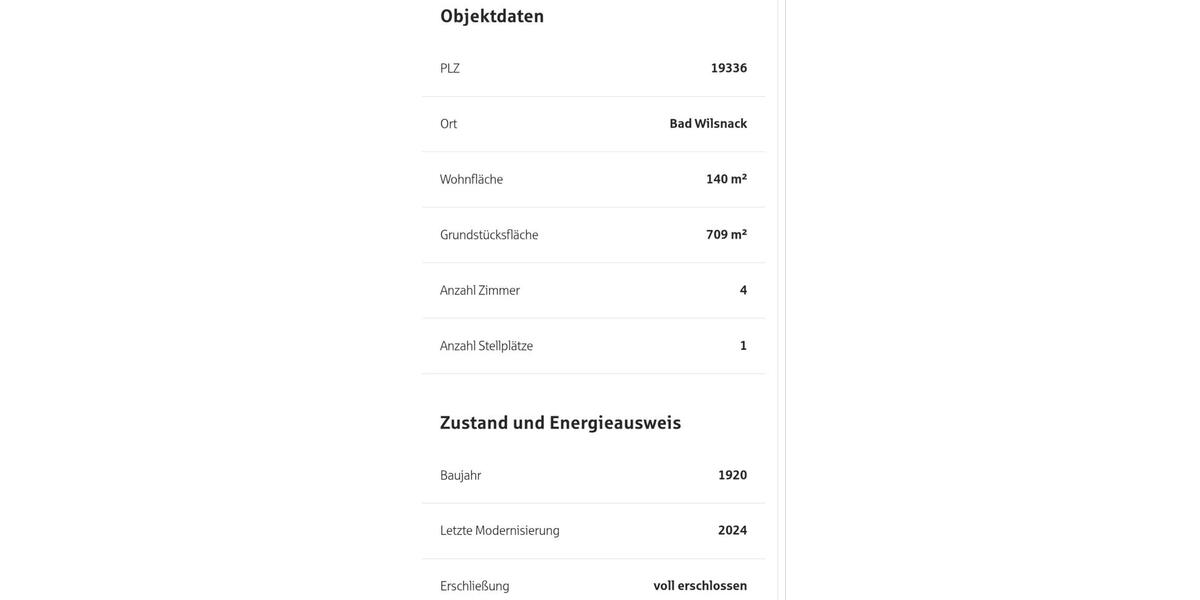Click the Grundstücksfläche label
Screen dimensions: 1200x600
tap(489, 235)
